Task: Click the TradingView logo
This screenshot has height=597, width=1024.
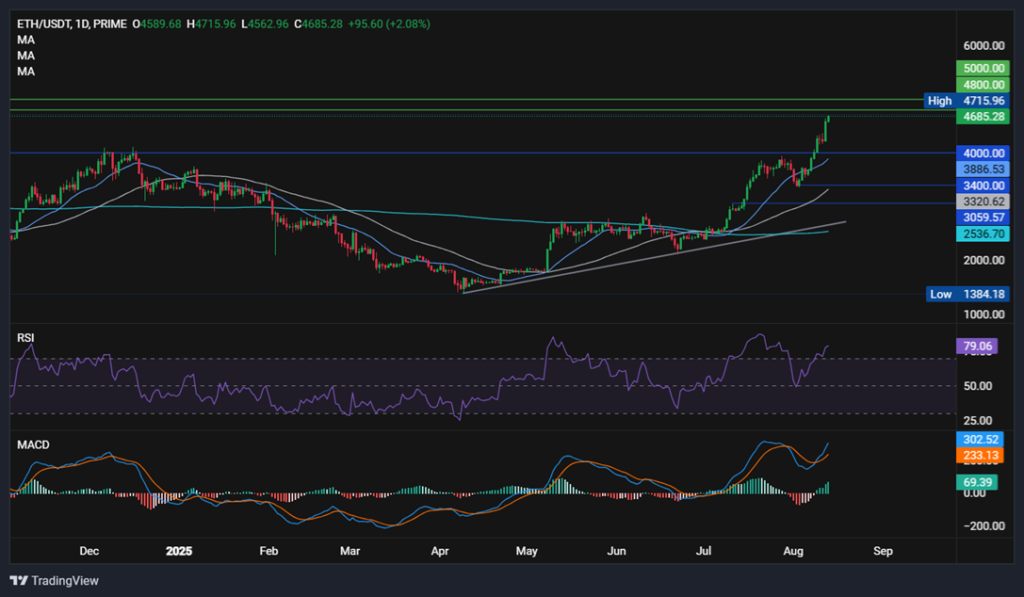Action: pos(55,581)
